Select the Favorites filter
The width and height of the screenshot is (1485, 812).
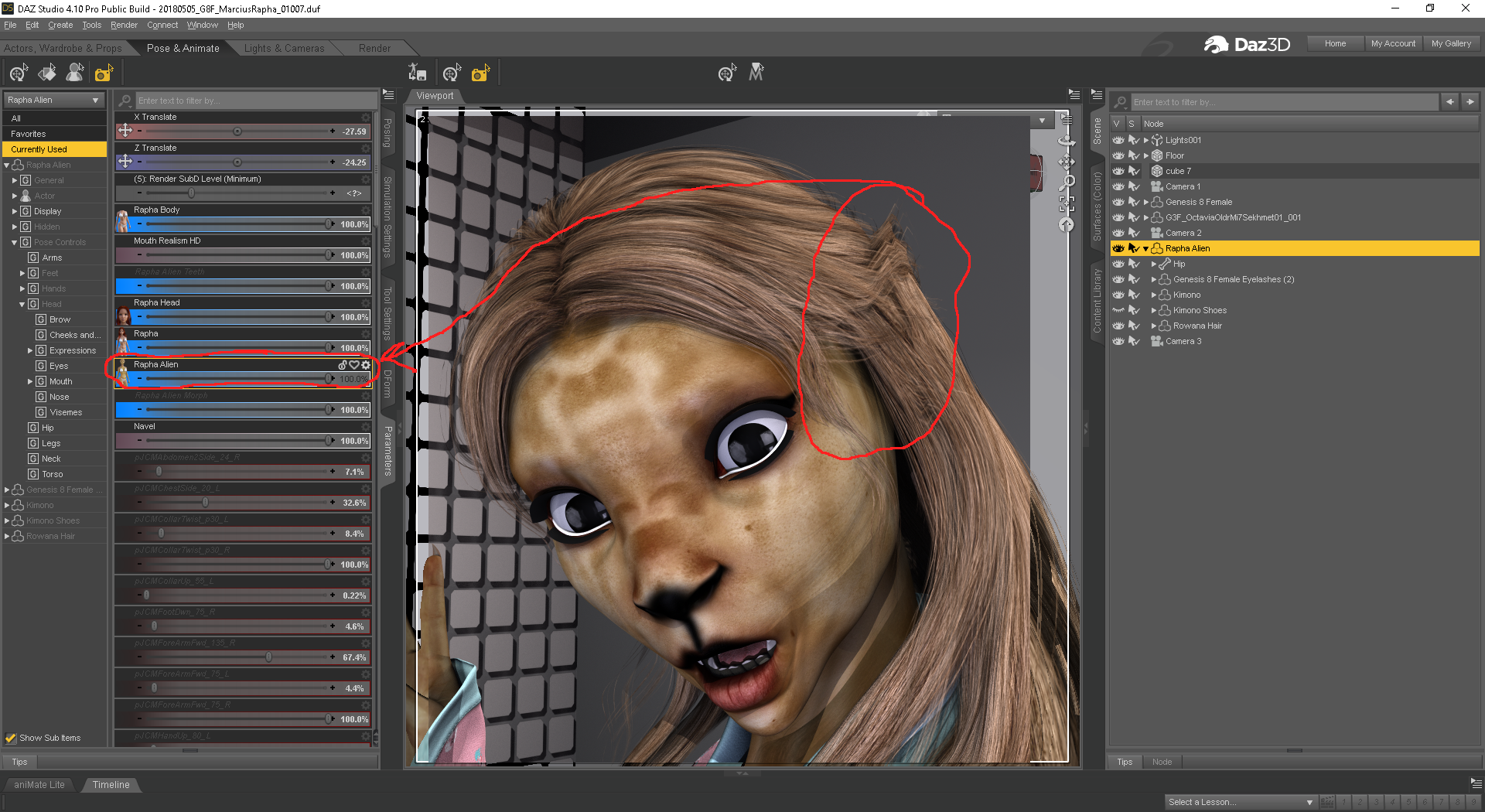(54, 134)
